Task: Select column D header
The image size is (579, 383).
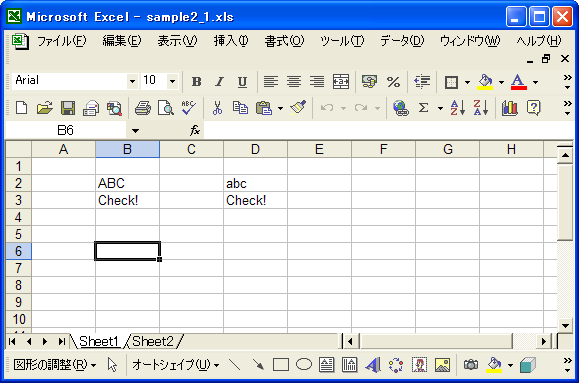Action: pyautogui.click(x=255, y=149)
